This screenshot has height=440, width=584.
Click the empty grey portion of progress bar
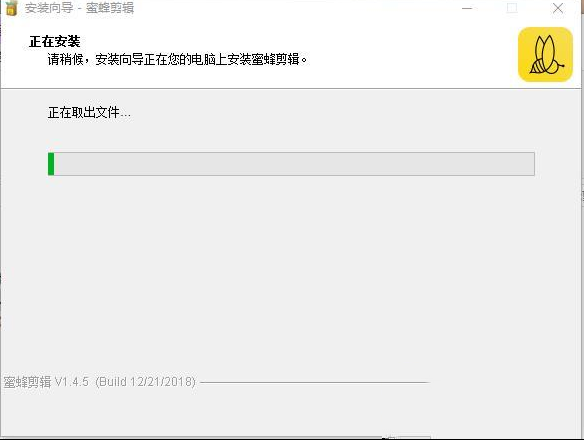point(294,164)
